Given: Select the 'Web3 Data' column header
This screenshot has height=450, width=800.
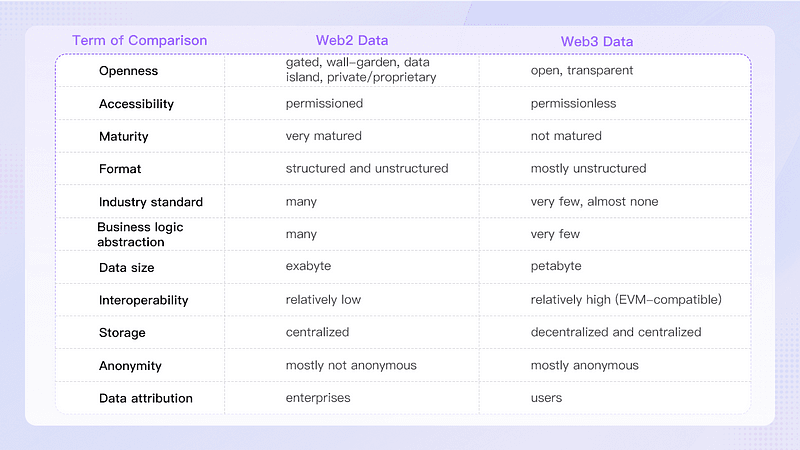Looking at the screenshot, I should (x=597, y=41).
